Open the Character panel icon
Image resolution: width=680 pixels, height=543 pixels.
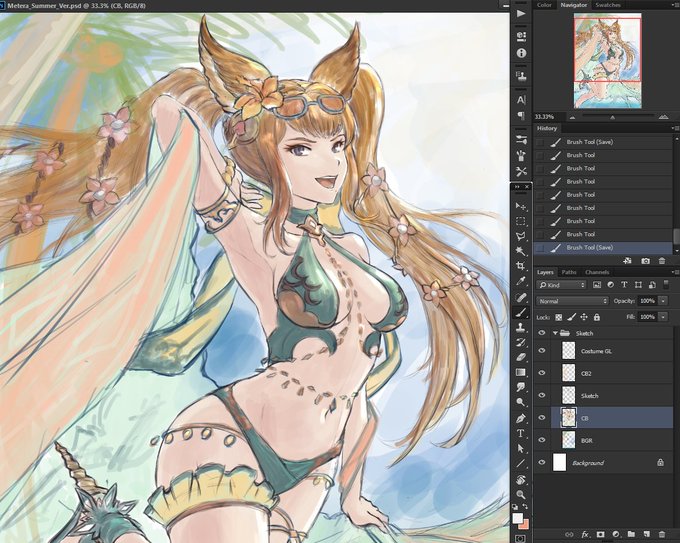tap(521, 100)
